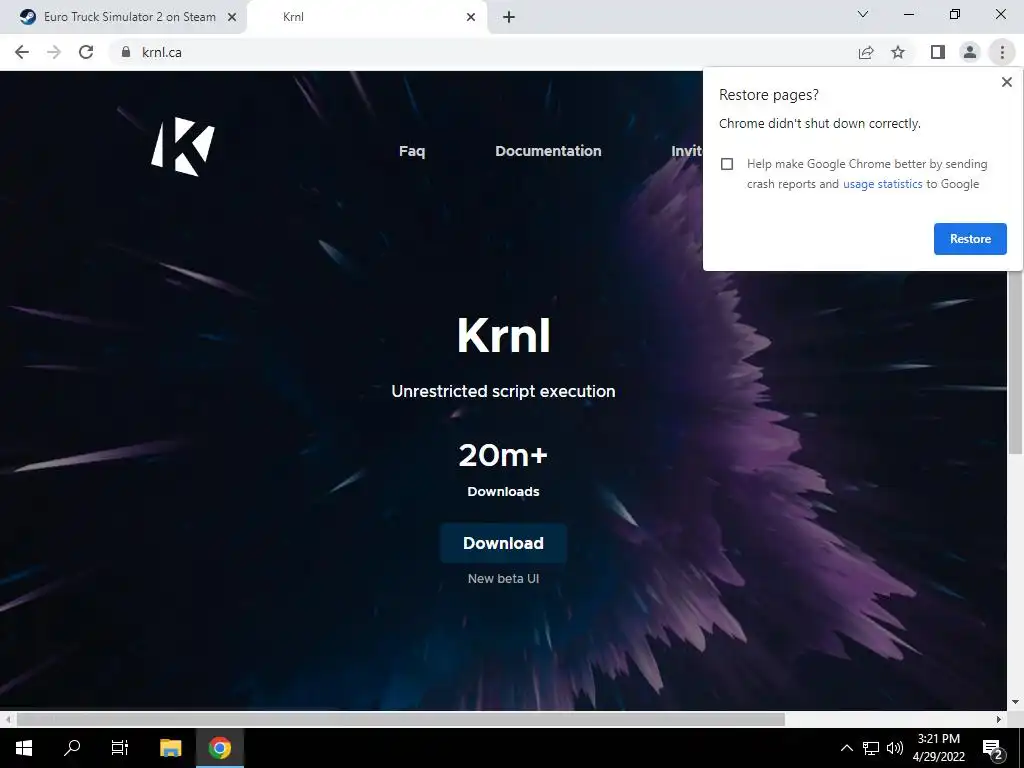The width and height of the screenshot is (1024, 768).
Task: Open the network status tray icon
Action: coord(871,748)
